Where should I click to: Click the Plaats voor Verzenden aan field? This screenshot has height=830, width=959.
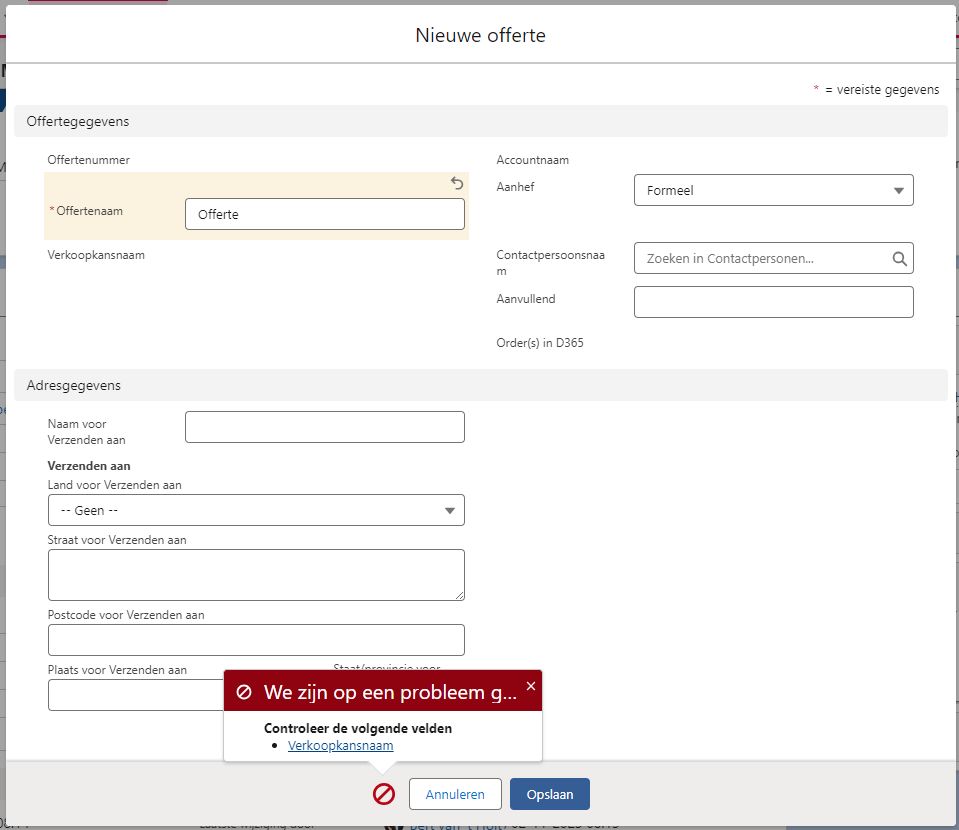[x=136, y=695]
